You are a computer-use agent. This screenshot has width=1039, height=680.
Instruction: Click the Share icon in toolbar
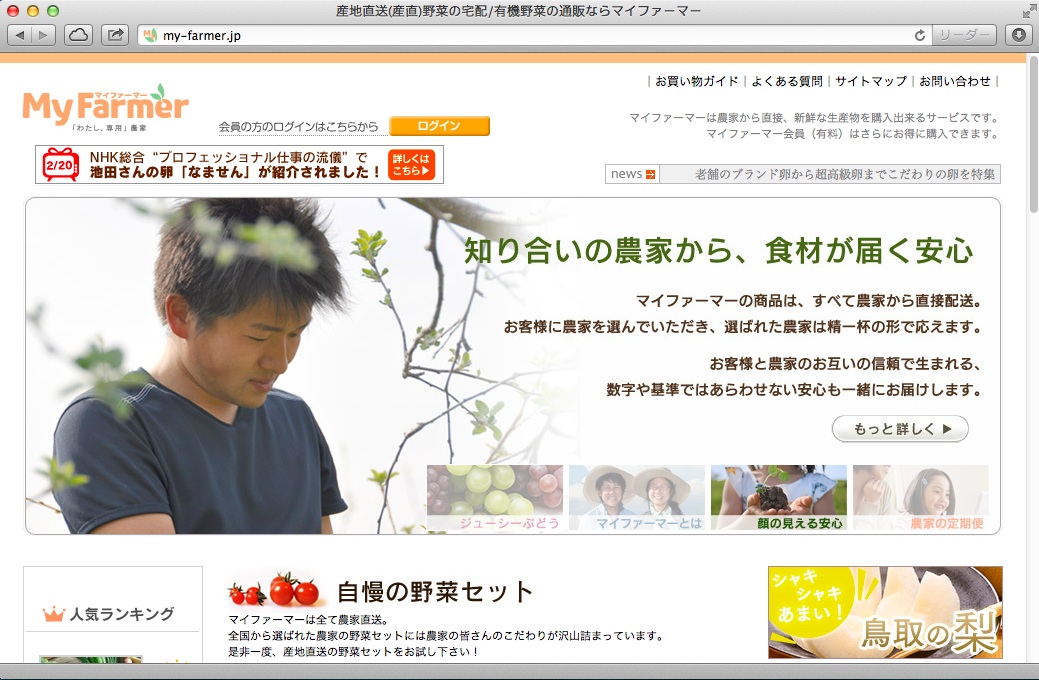coord(115,35)
